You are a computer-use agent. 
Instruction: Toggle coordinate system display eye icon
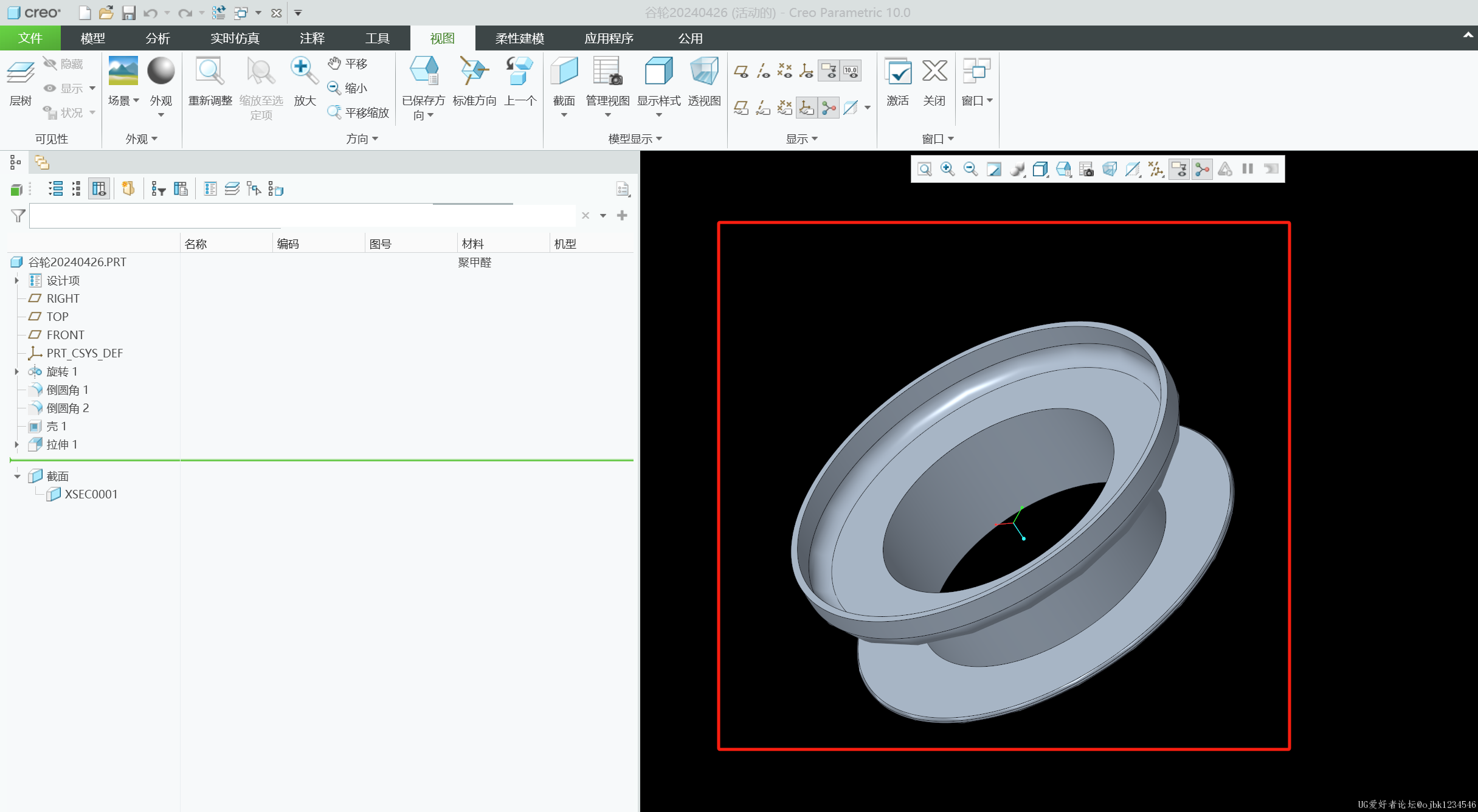tap(807, 71)
